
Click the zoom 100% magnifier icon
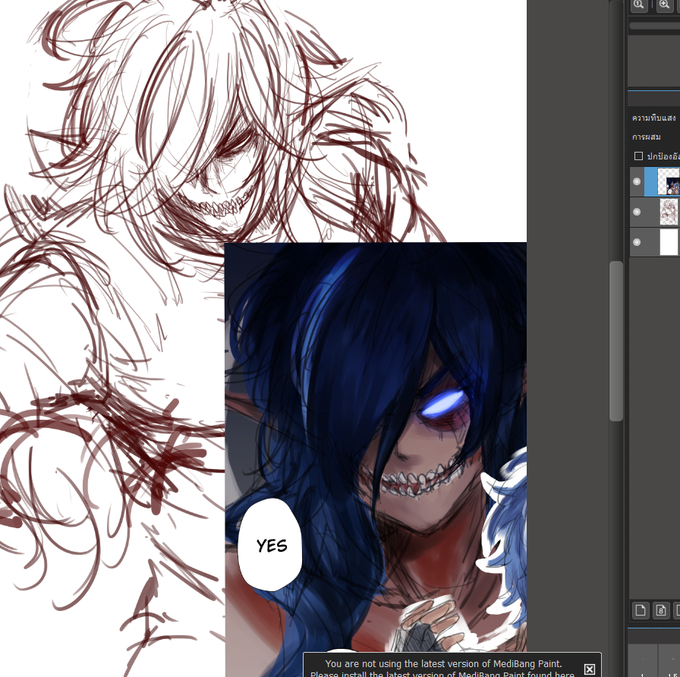639,5
